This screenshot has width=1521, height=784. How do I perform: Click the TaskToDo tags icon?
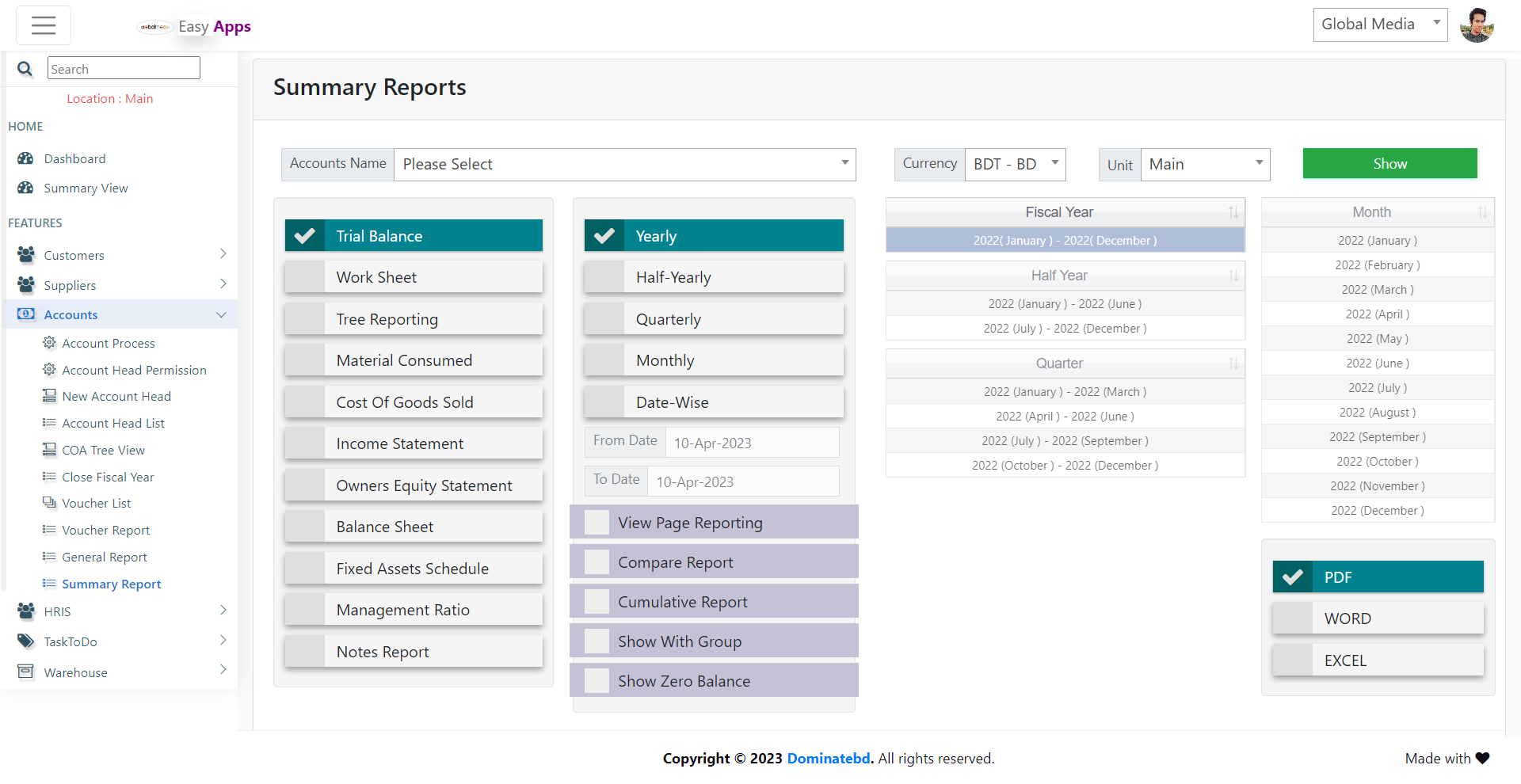pos(26,641)
